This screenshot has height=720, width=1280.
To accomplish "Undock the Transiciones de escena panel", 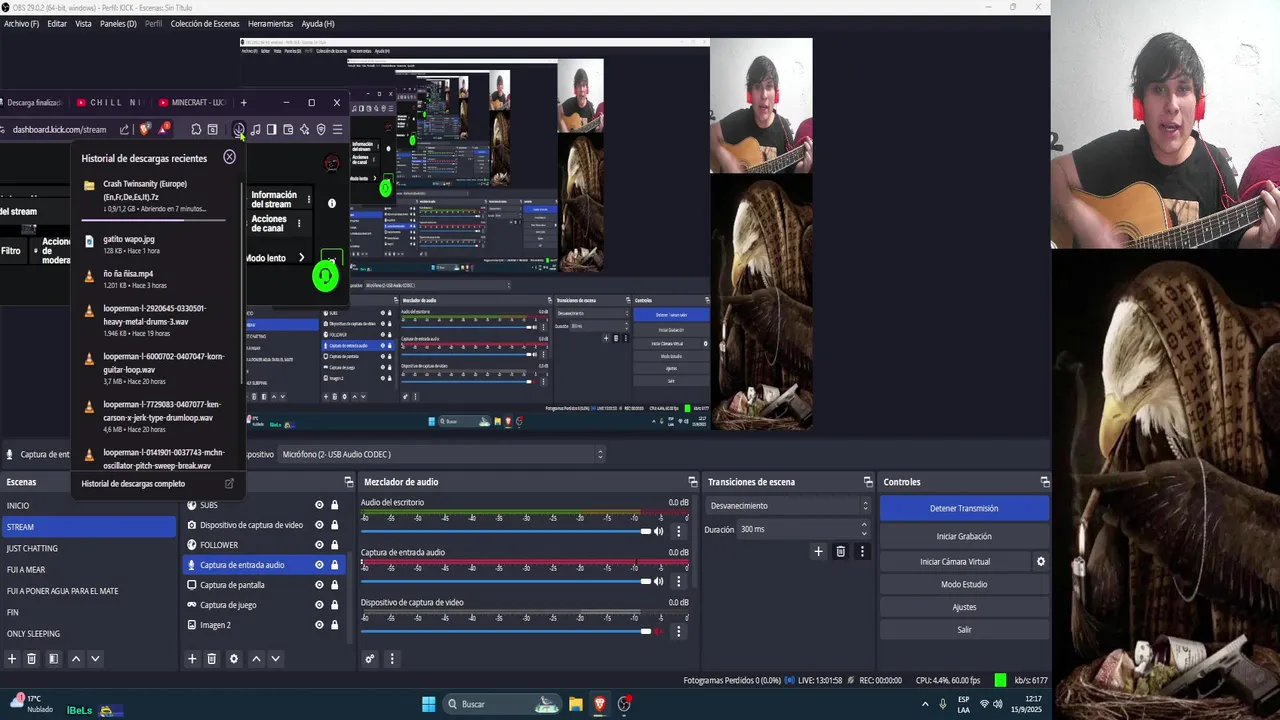I will pos(868,482).
